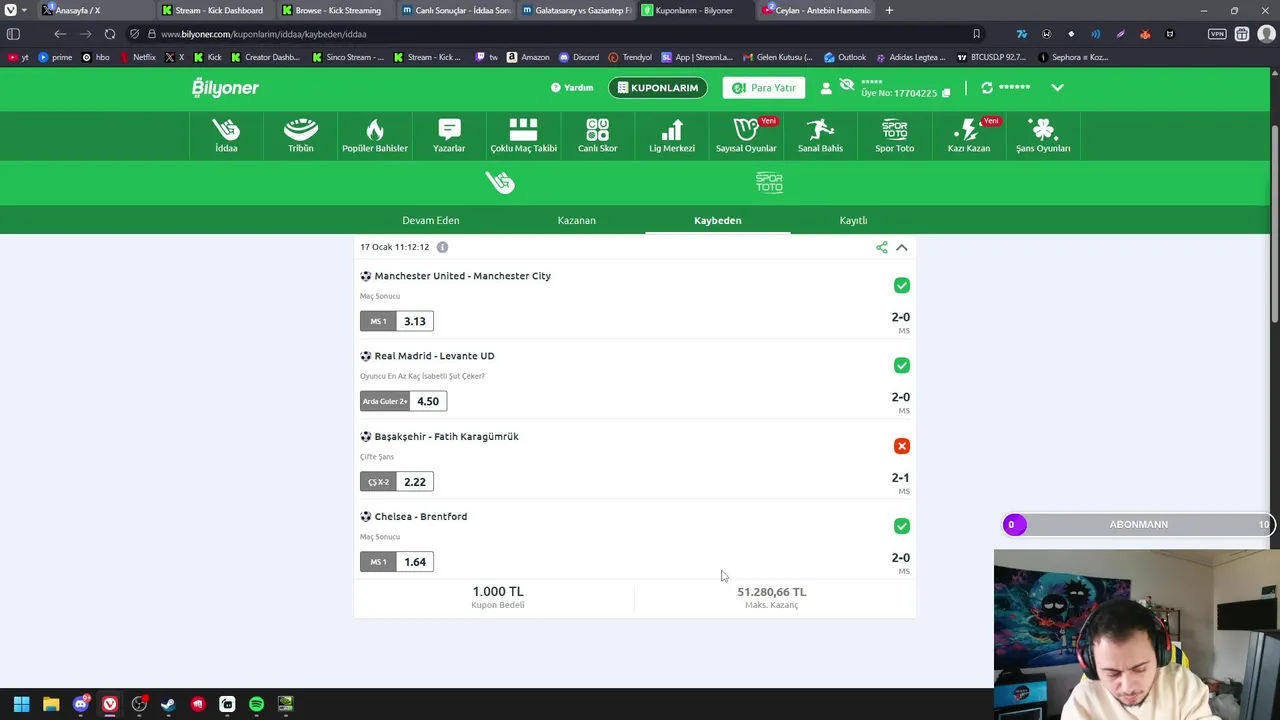This screenshot has height=720, width=1280.
Task: Open the Windows Start menu
Action: pos(21,704)
